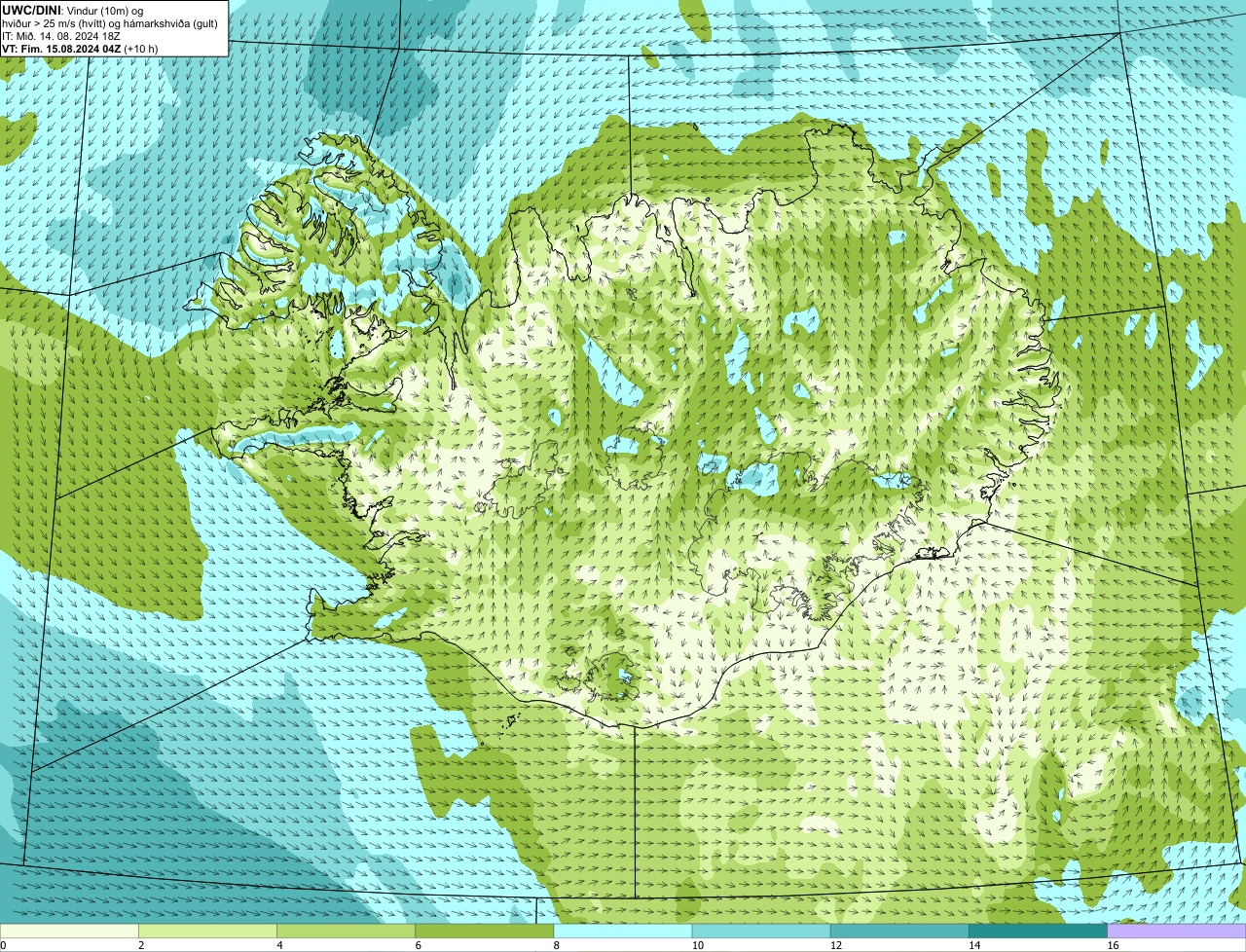Click legend scale label '2'
1246x952 pixels.
pyautogui.click(x=141, y=945)
